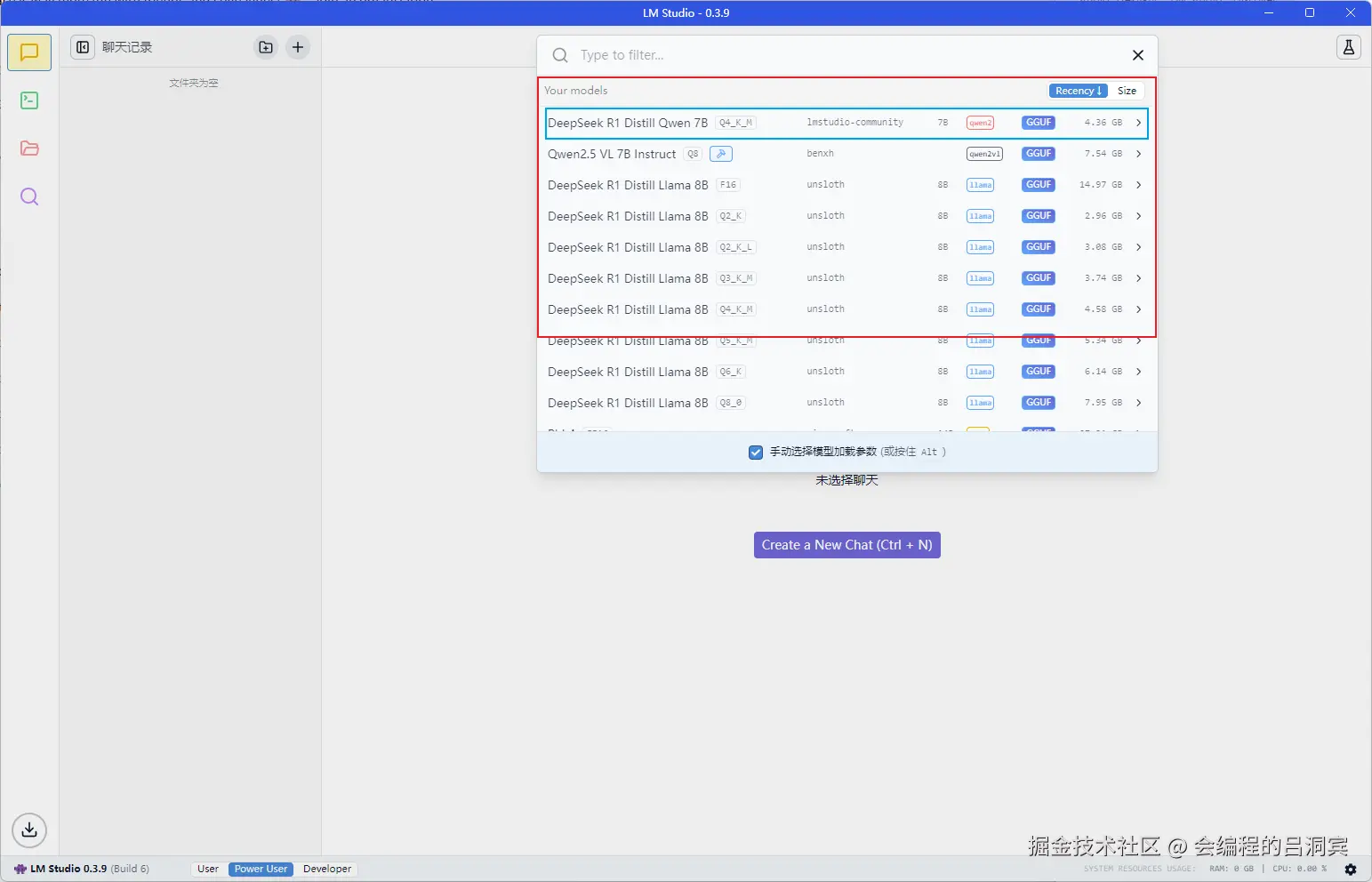The image size is (1372, 882).
Task: Expand the Q2_K Llama 8B row chevron
Action: [x=1138, y=216]
